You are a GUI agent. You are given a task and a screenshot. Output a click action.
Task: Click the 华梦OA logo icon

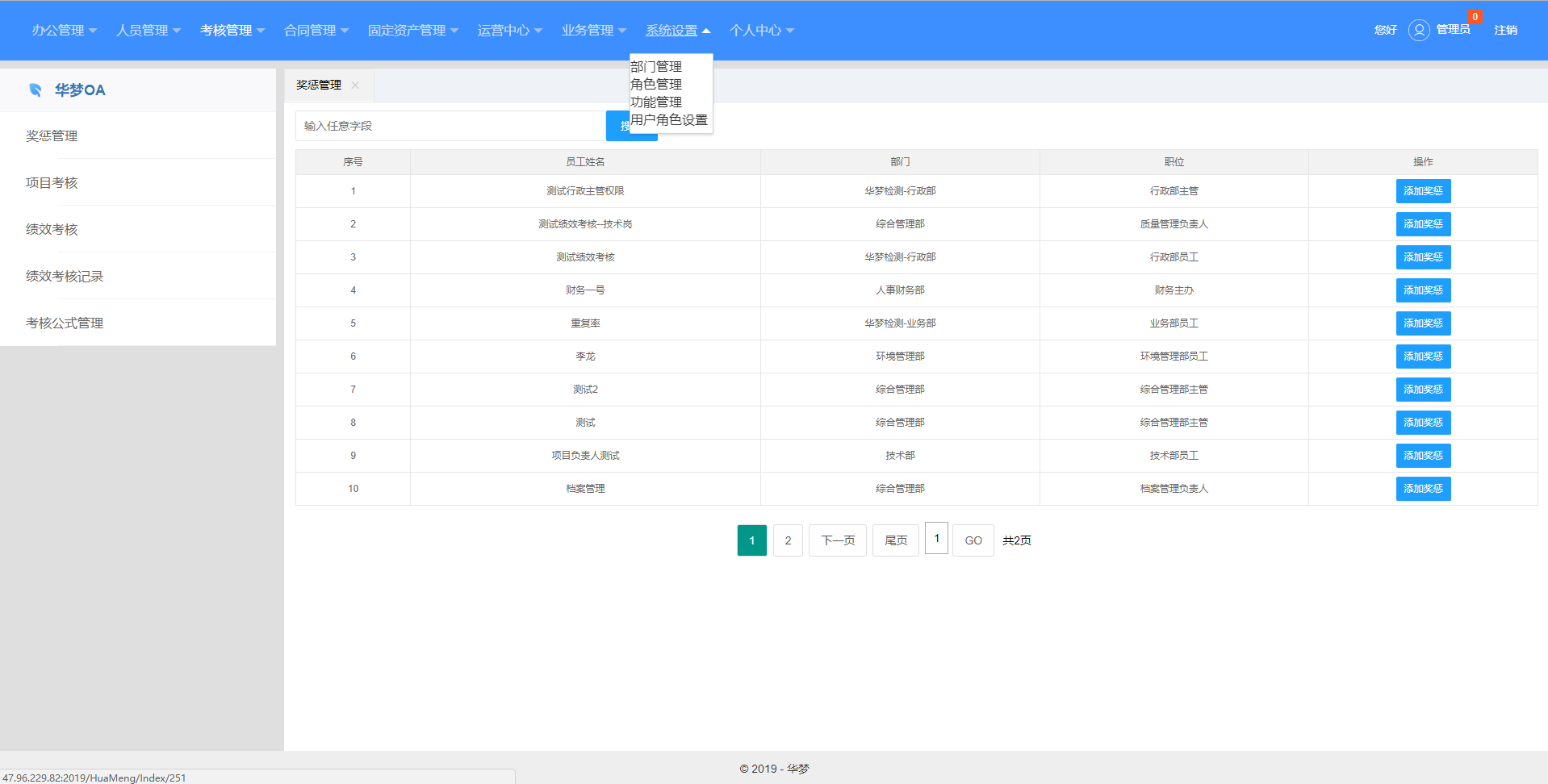pyautogui.click(x=36, y=90)
